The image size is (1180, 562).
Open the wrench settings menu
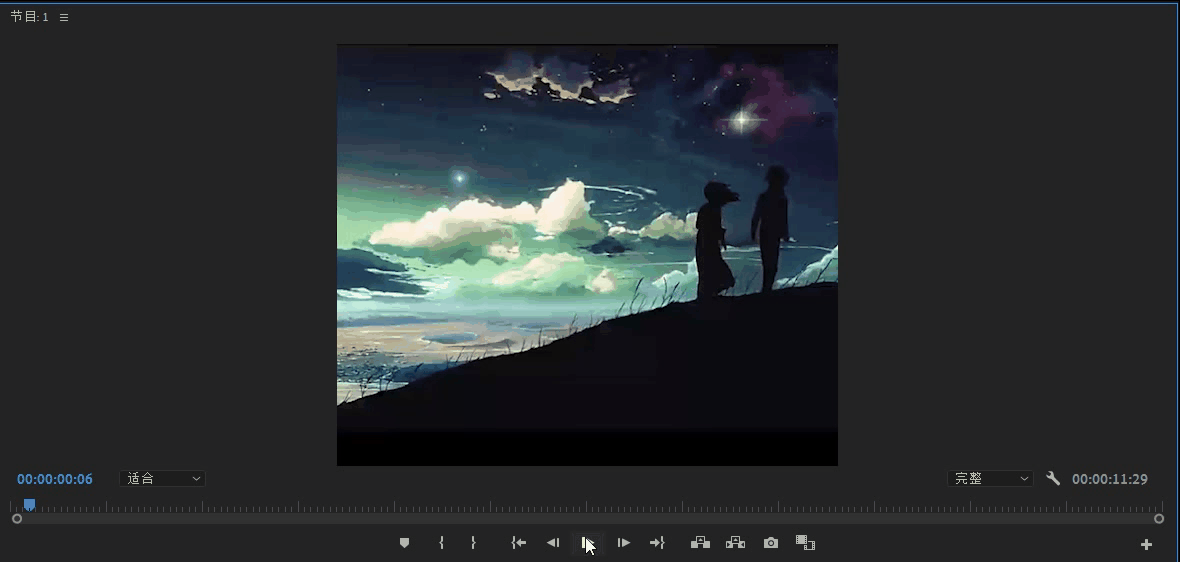click(x=1053, y=479)
